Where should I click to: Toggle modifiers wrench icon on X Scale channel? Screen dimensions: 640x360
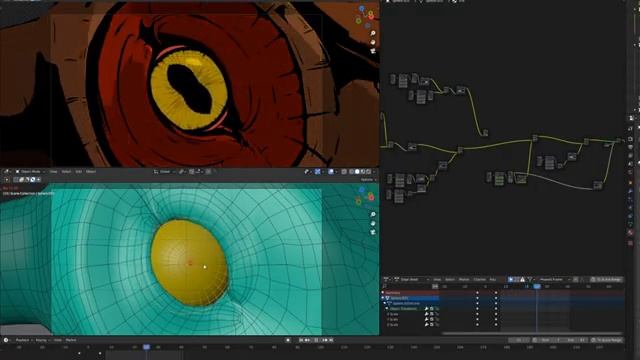[427, 314]
